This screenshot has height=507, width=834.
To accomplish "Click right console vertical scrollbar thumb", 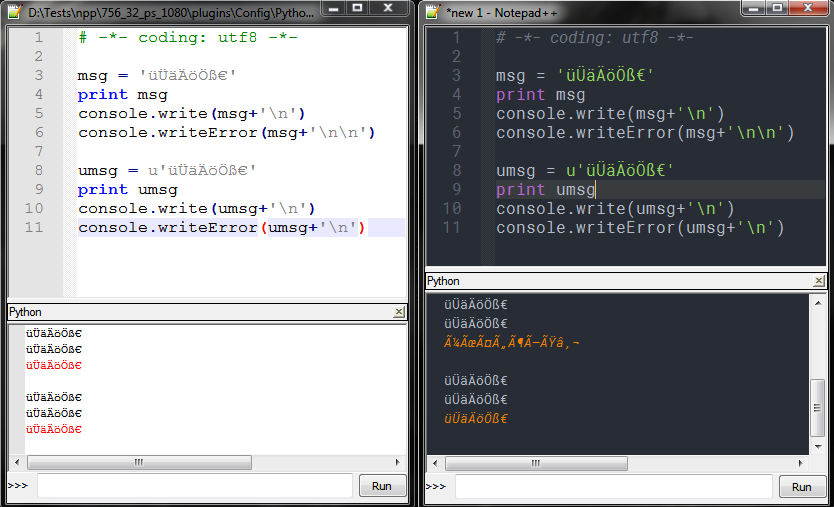I will [x=818, y=408].
